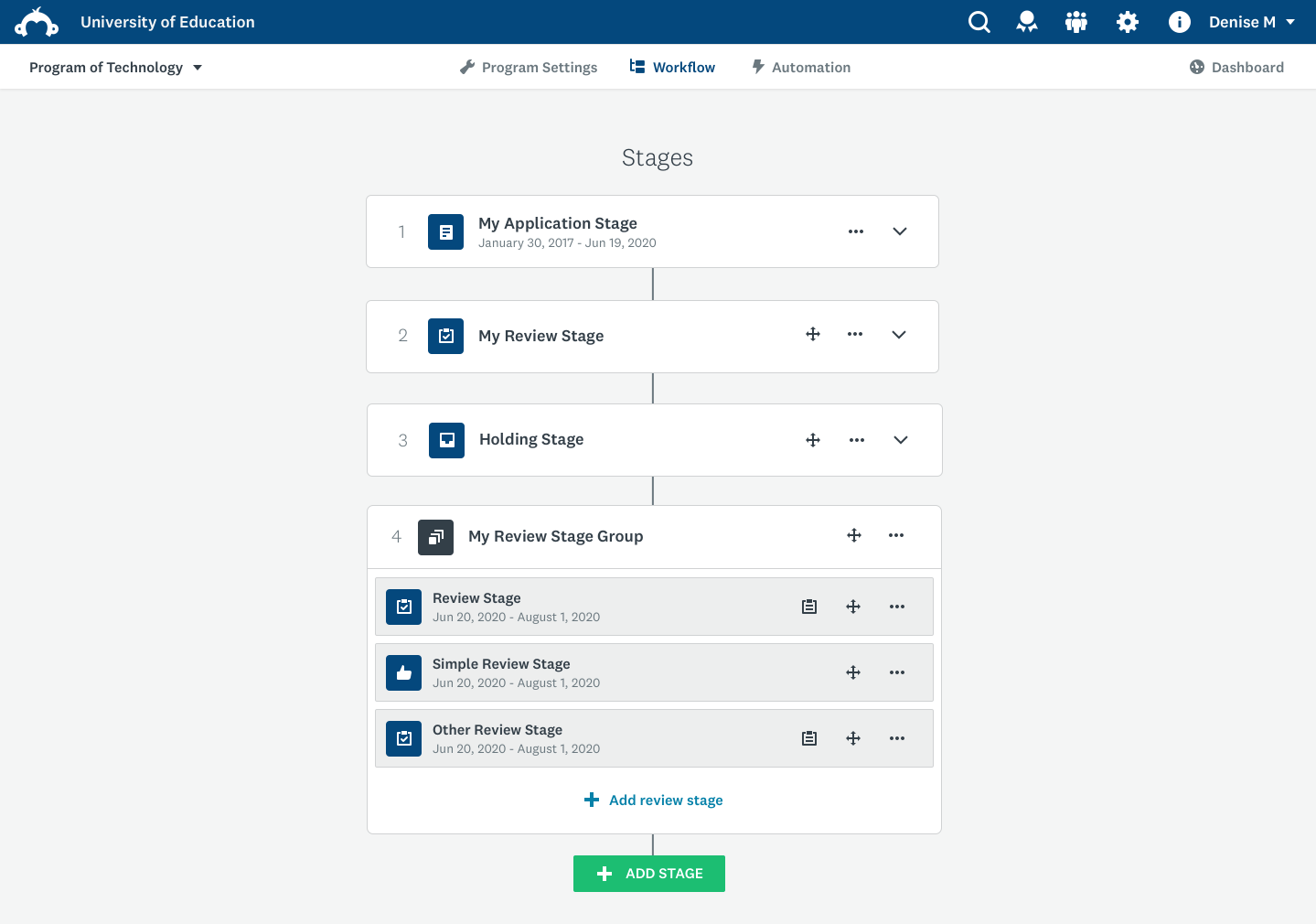Click the Add review stage link
1316x924 pixels.
(654, 800)
